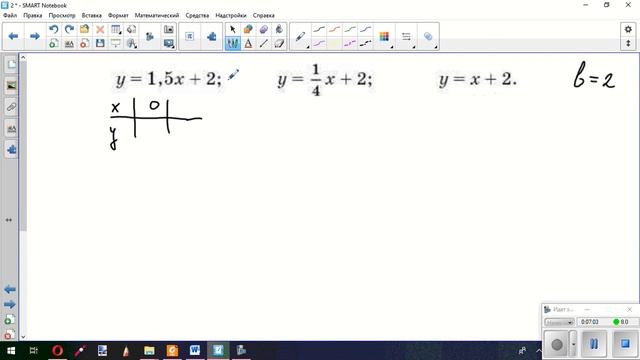Open toolbar customization with the gear icon
The width and height of the screenshot is (640, 360).
628,29
